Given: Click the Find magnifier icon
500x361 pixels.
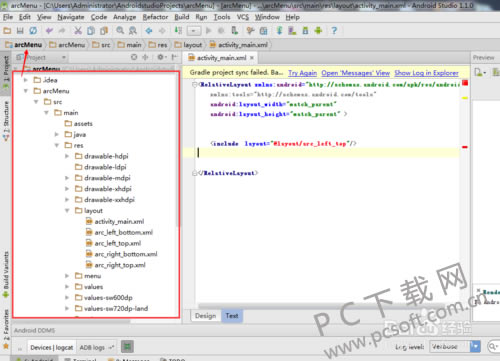Looking at the screenshot, I should (x=120, y=31).
